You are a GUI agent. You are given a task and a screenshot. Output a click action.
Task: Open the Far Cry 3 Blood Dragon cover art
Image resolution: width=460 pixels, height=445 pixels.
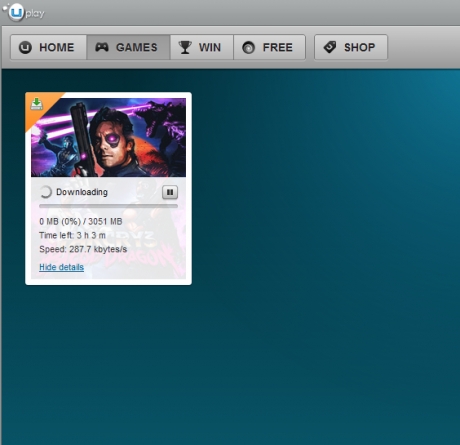click(109, 137)
